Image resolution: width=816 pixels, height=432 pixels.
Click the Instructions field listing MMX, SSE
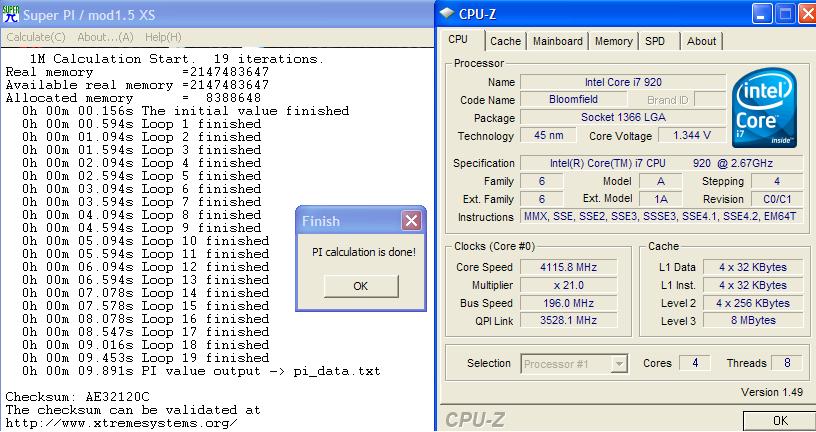(x=661, y=217)
